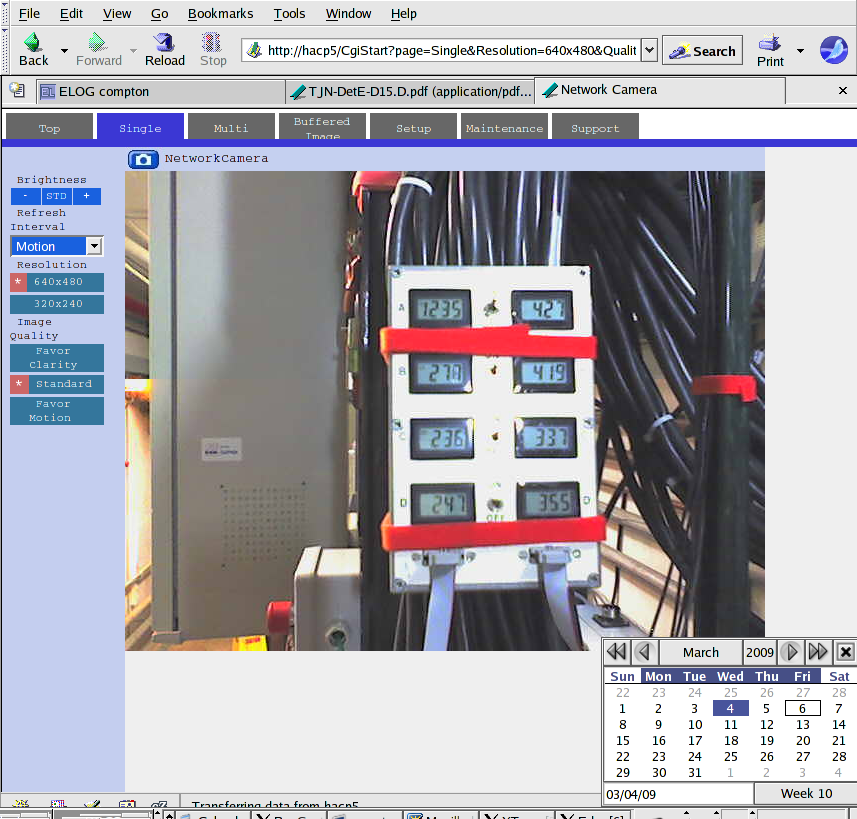Open the camera Setup tab
The height and width of the screenshot is (819, 857).
coord(413,127)
